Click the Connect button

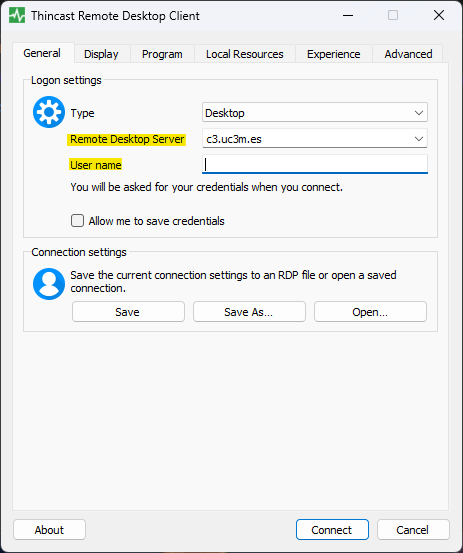[x=332, y=530]
